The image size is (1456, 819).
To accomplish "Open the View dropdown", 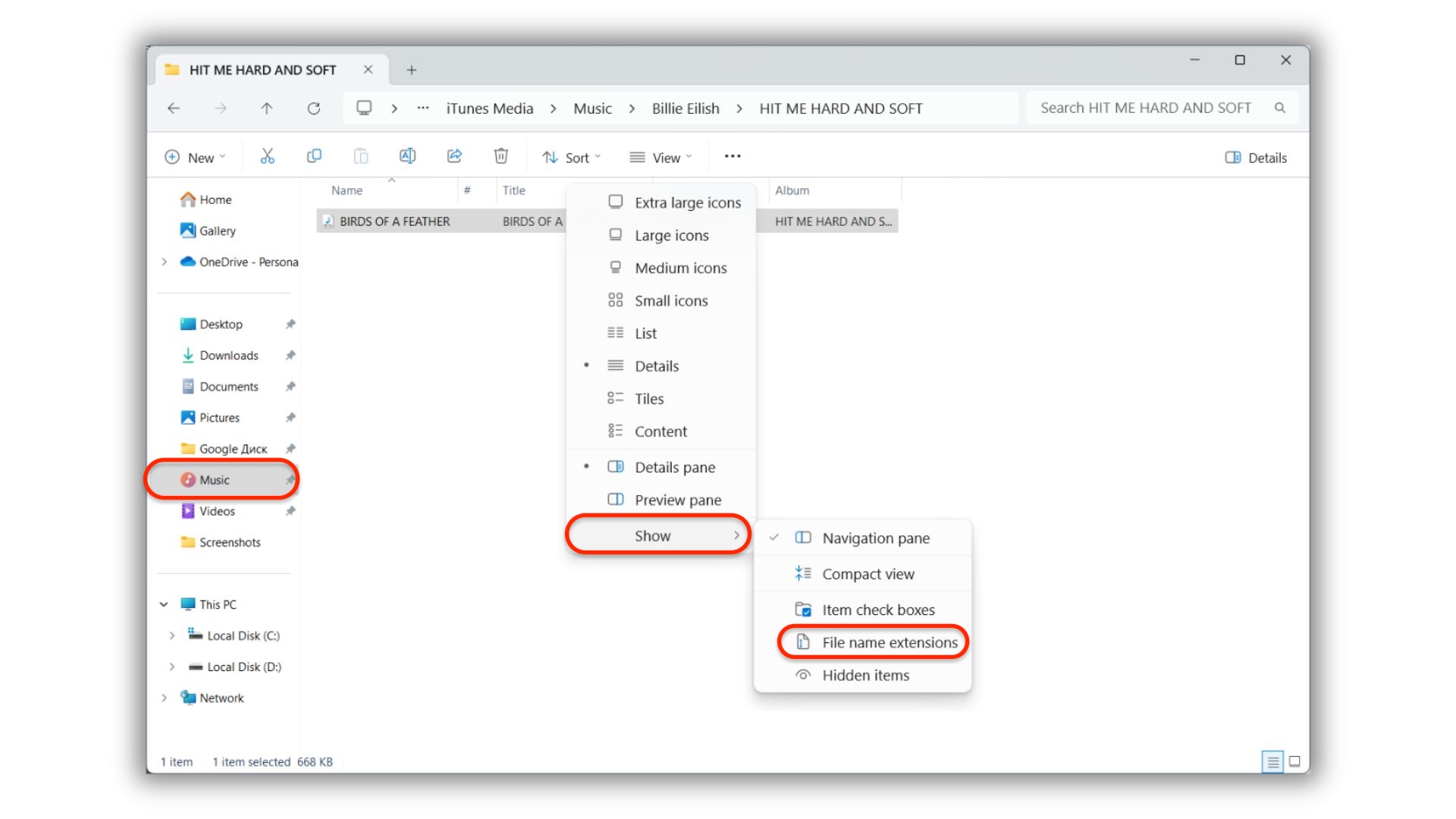I will (661, 157).
